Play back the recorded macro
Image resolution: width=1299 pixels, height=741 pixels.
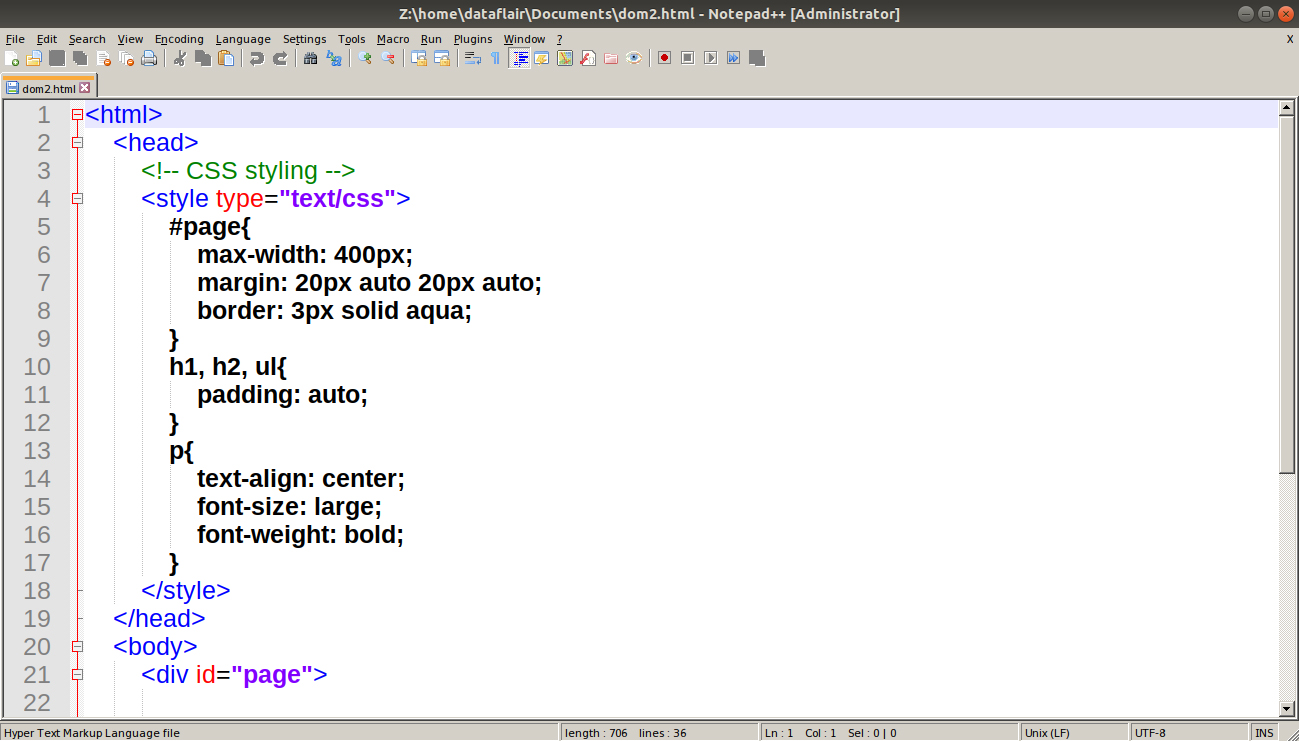tap(709, 58)
